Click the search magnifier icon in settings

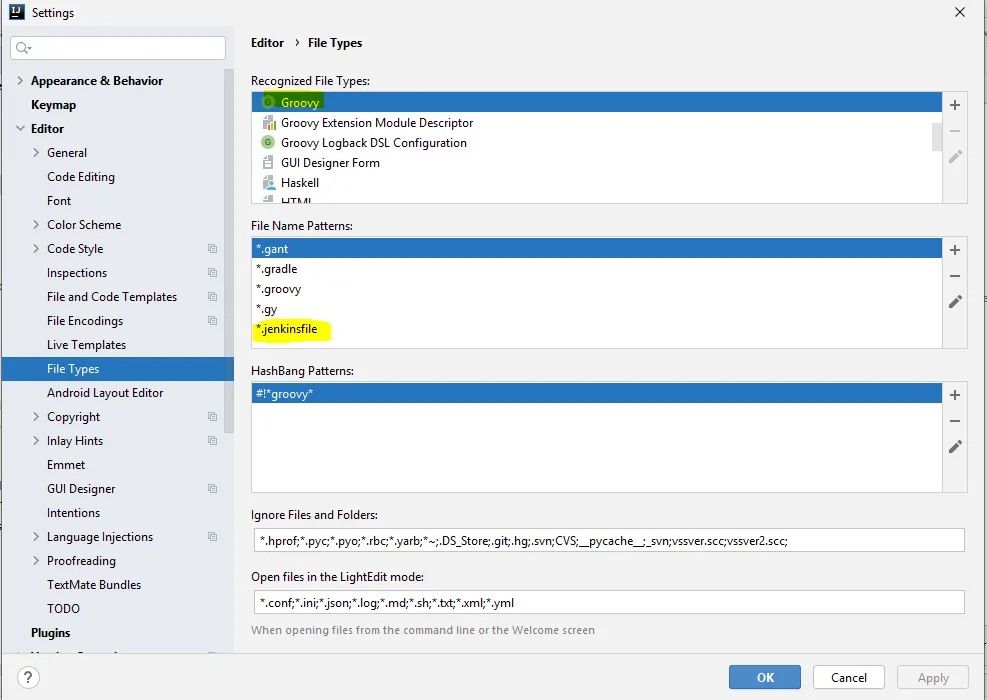(x=23, y=48)
